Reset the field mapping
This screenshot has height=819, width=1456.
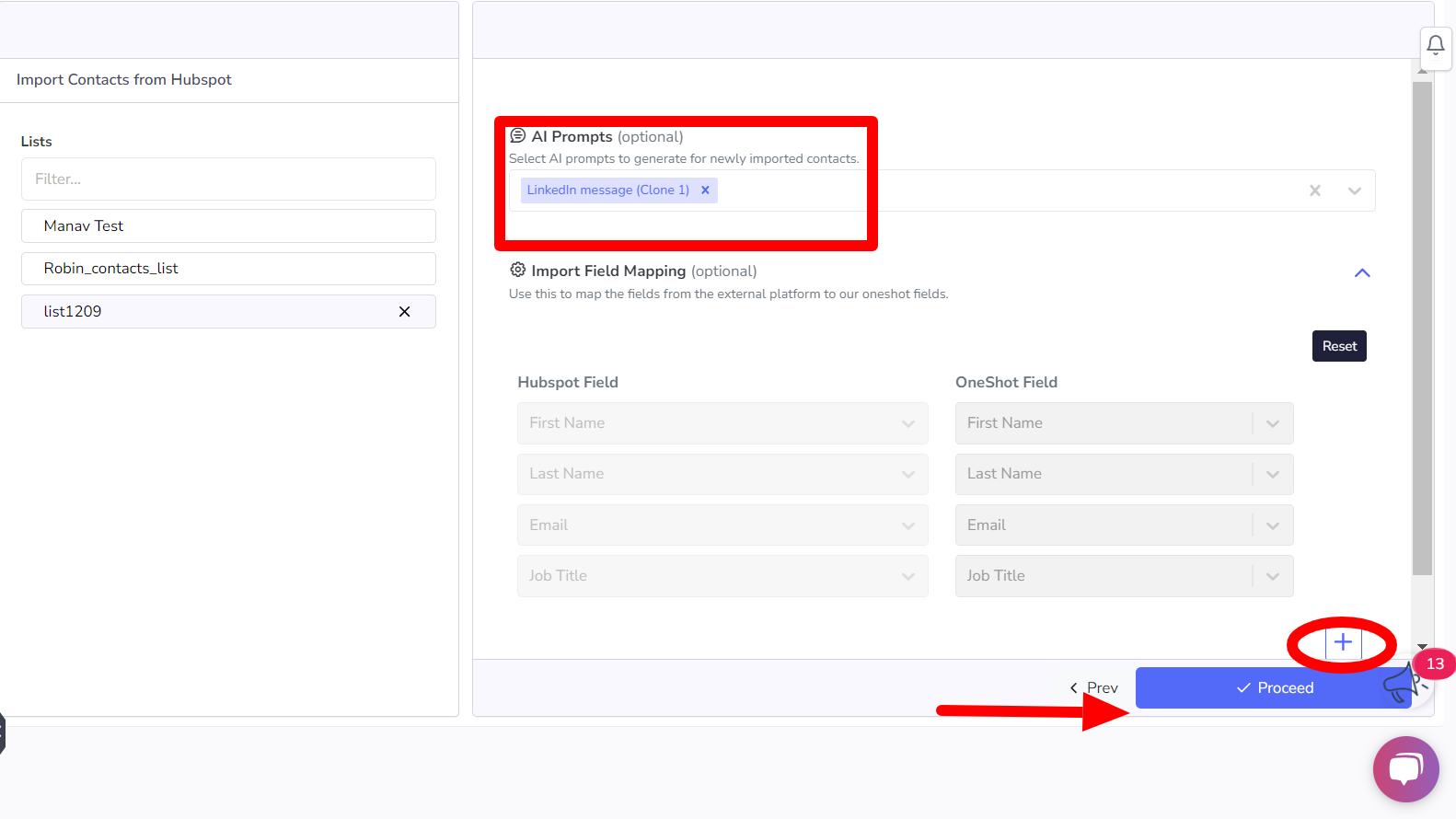1339,347
